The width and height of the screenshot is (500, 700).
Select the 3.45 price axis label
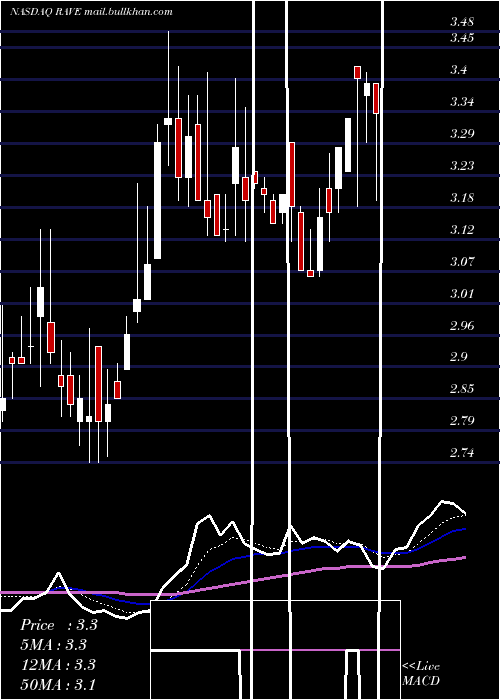click(462, 38)
